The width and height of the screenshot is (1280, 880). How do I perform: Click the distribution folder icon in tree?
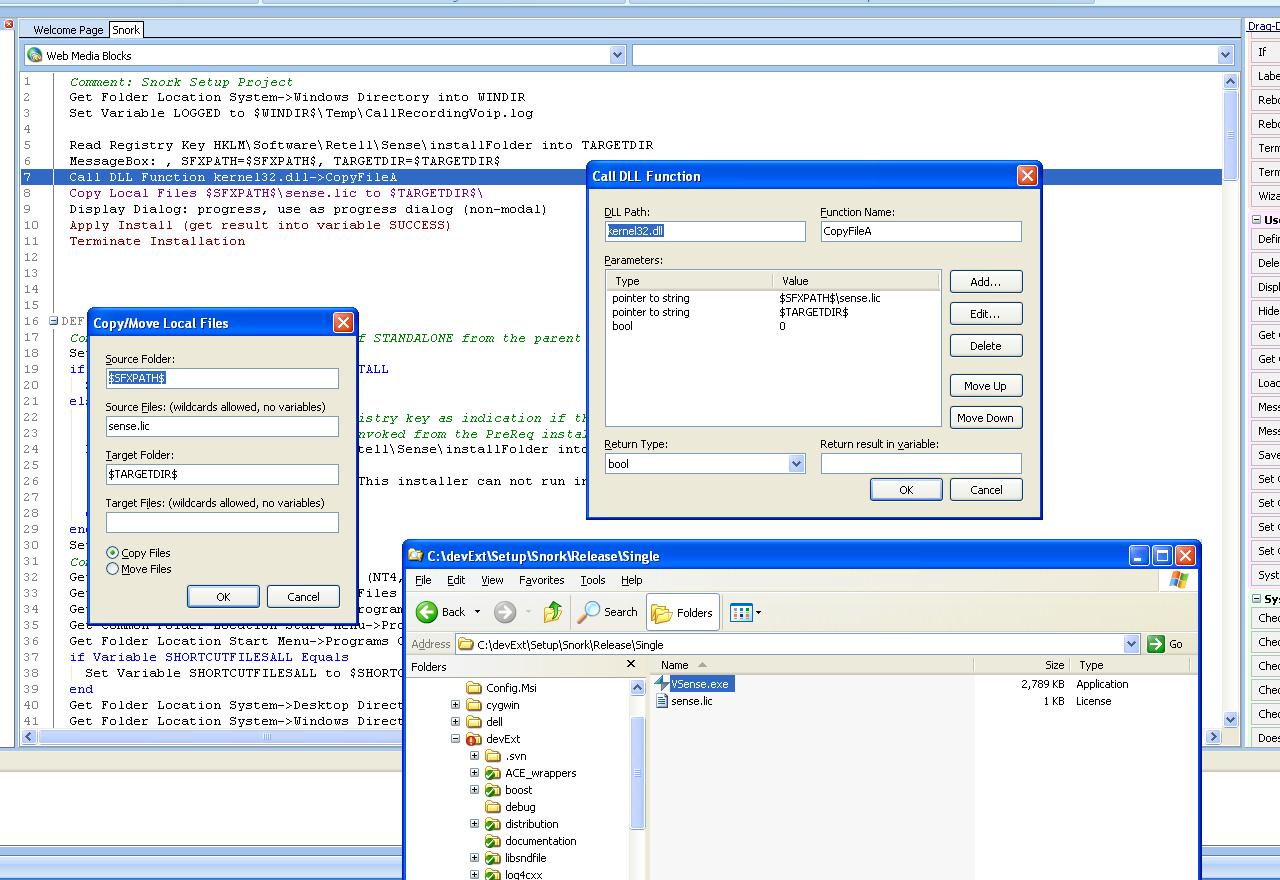coord(493,824)
